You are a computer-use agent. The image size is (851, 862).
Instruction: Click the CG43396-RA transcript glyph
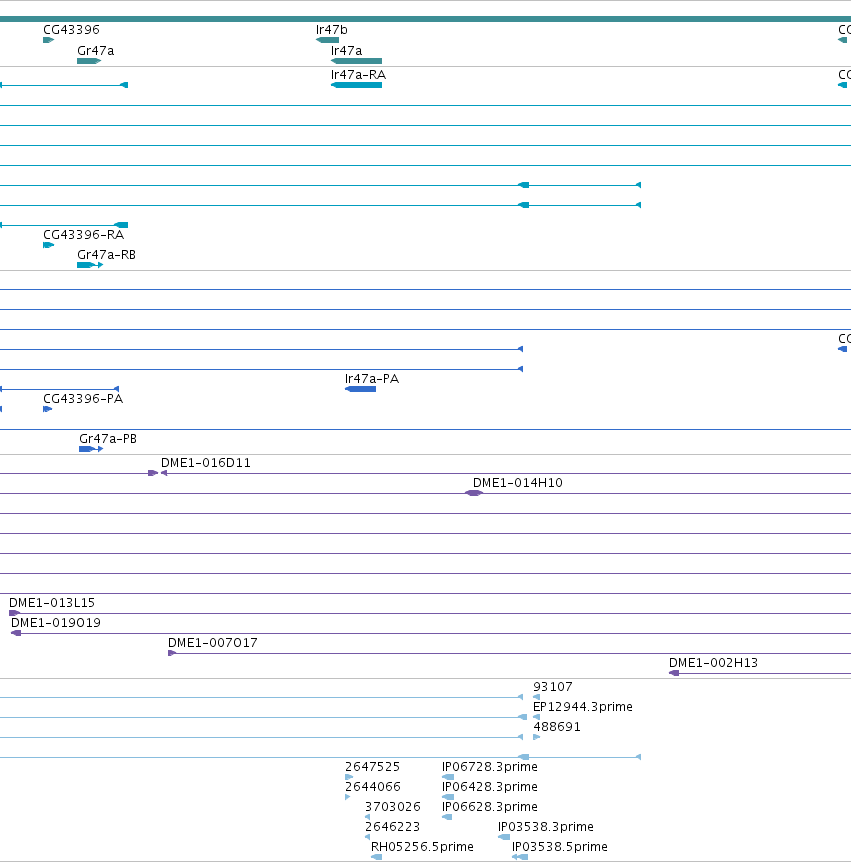click(48, 245)
